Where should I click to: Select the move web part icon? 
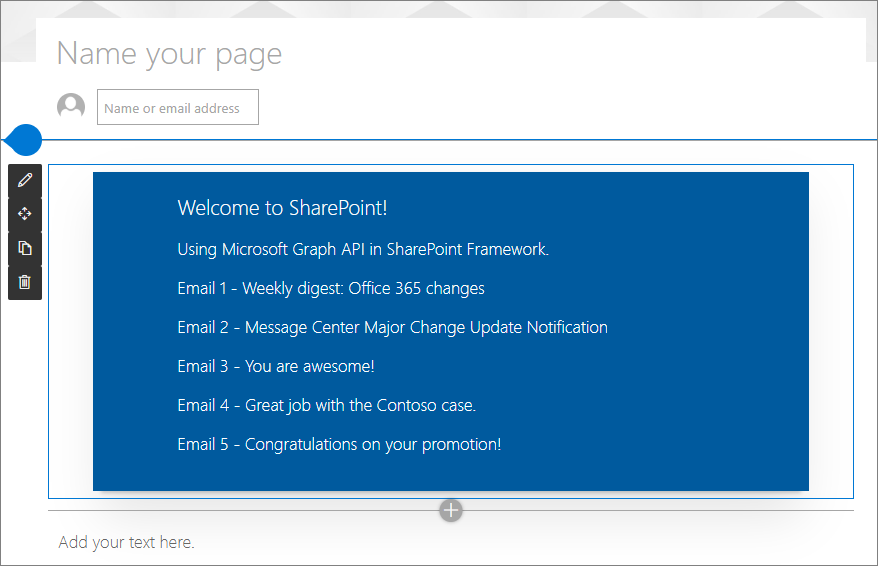[x=25, y=214]
